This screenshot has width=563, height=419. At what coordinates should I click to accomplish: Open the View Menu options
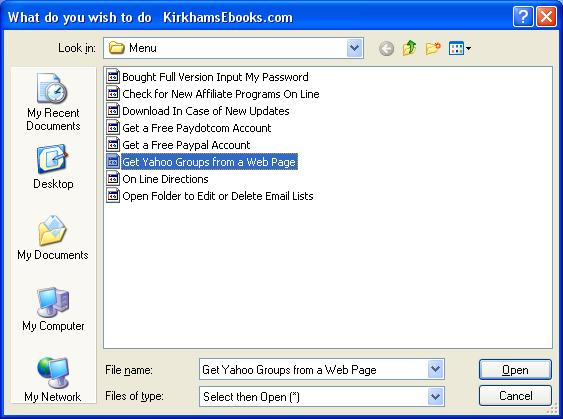(x=460, y=48)
